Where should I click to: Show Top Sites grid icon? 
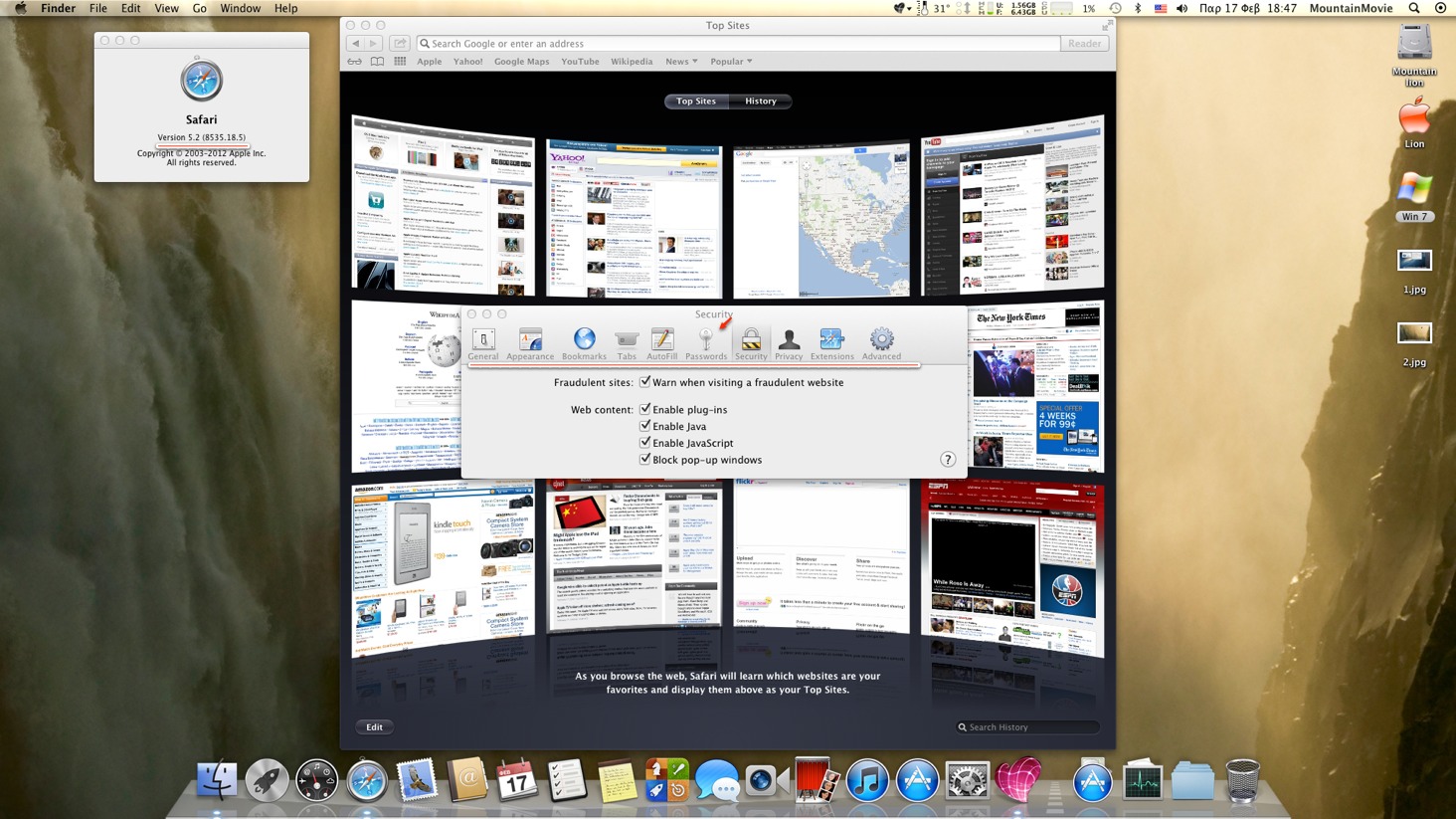400,62
